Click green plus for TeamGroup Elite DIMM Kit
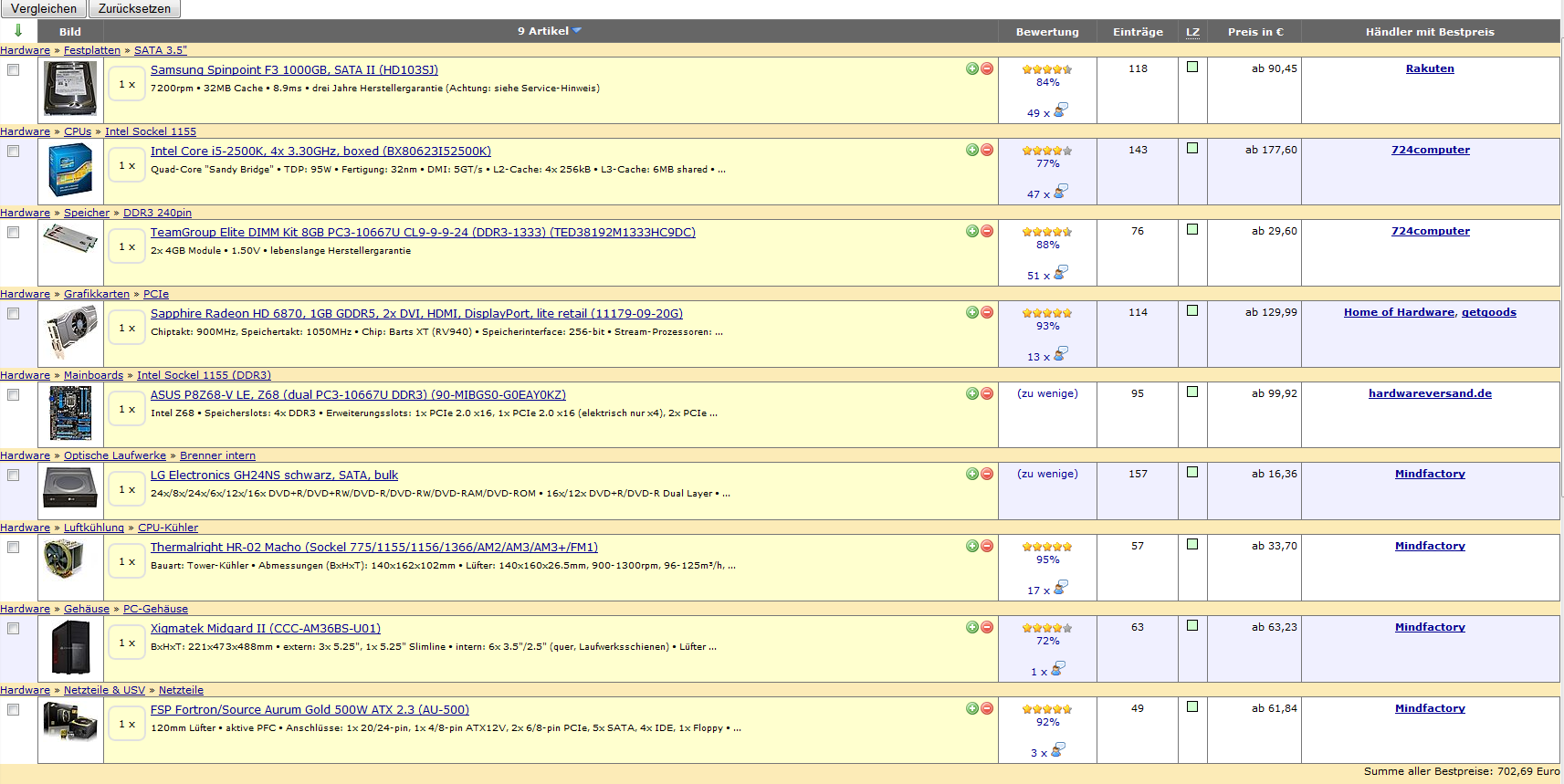The image size is (1564, 784). 972,231
